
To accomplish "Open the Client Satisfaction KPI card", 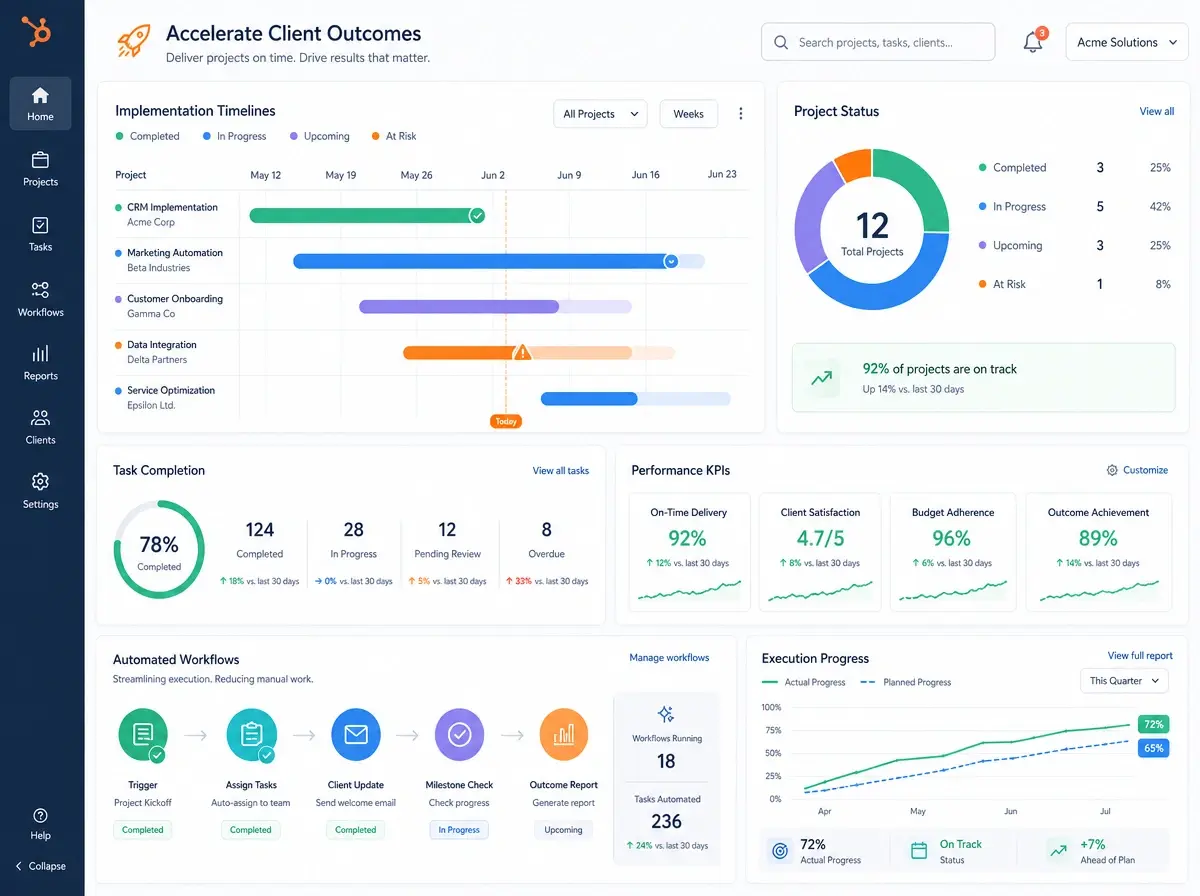I will point(820,551).
